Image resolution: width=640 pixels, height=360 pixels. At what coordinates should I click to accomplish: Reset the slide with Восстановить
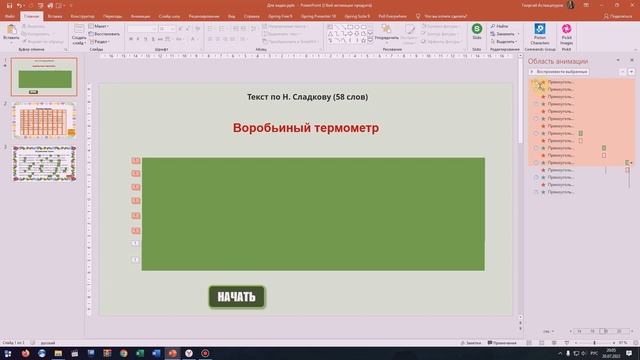104,34
